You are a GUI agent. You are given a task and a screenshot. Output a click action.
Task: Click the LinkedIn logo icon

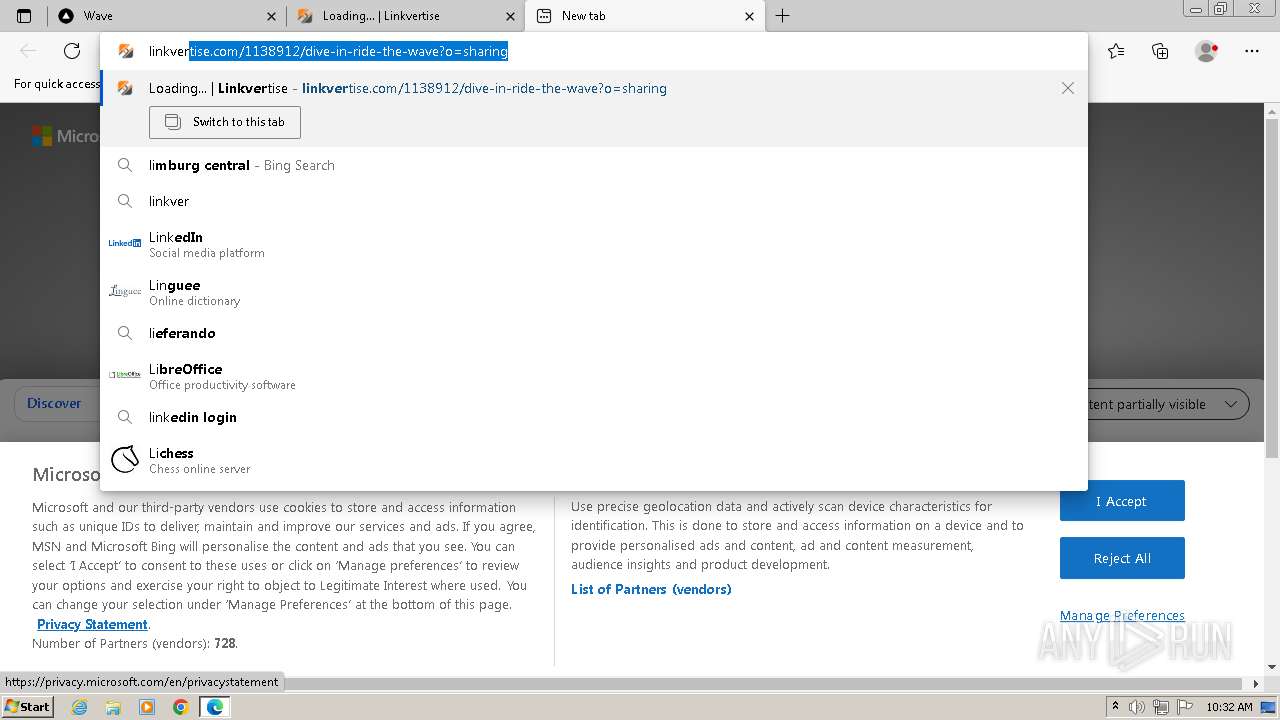pos(125,243)
